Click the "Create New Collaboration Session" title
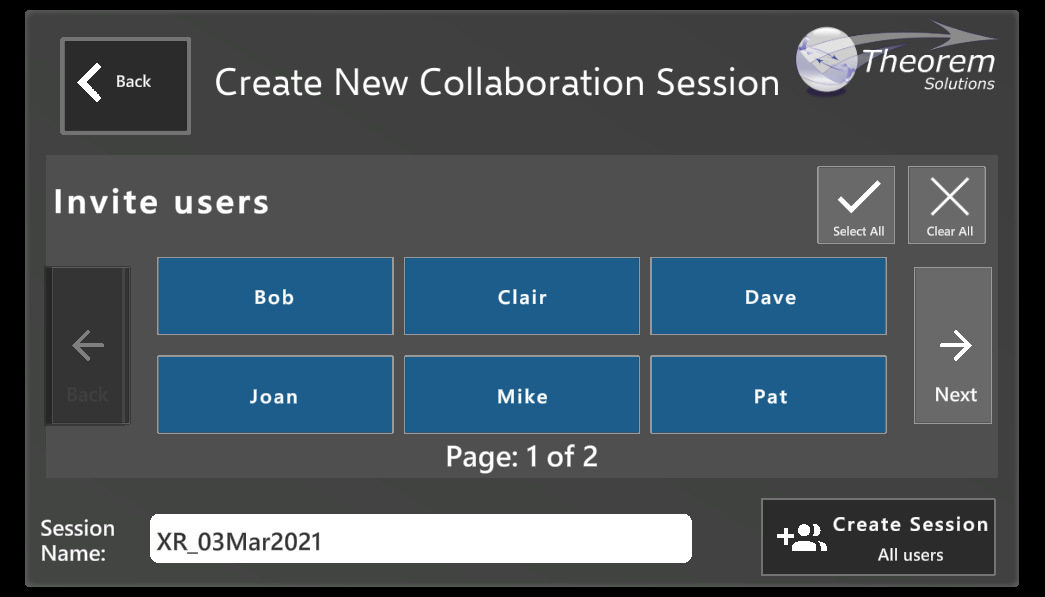Screen dimensions: 1045x597 pyautogui.click(x=497, y=83)
